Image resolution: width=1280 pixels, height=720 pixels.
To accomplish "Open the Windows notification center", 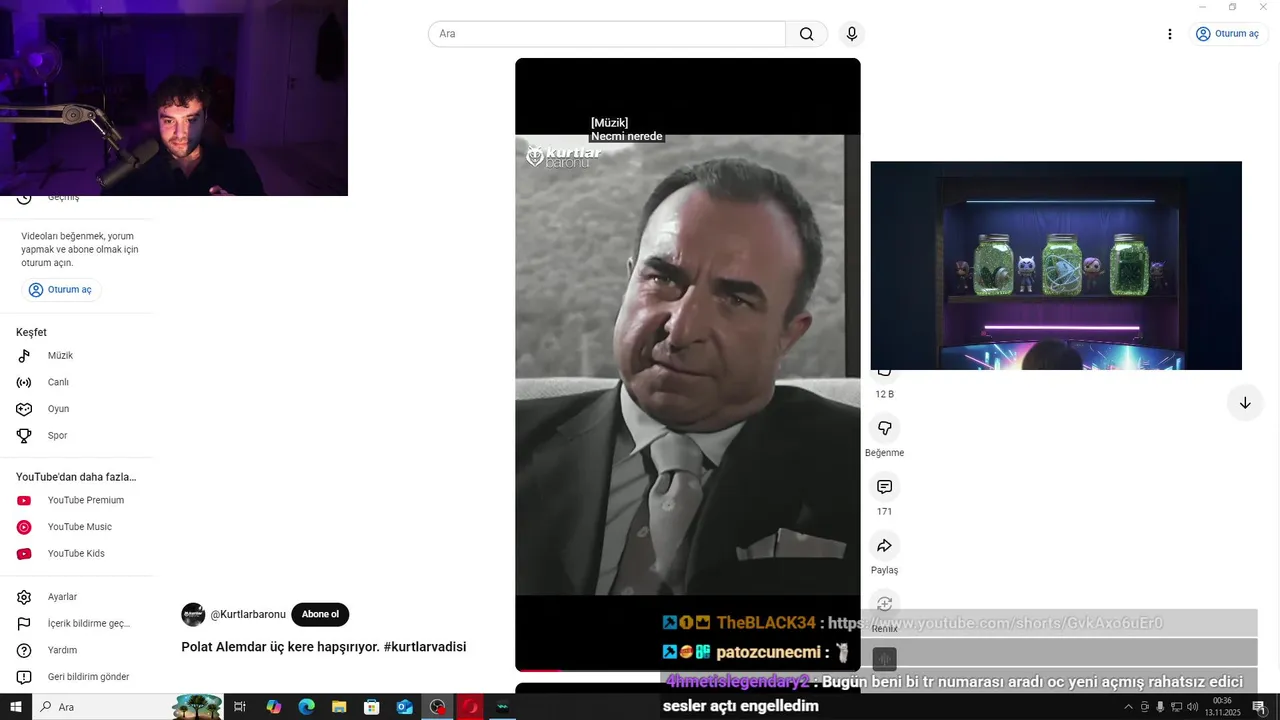I will pyautogui.click(x=1259, y=707).
